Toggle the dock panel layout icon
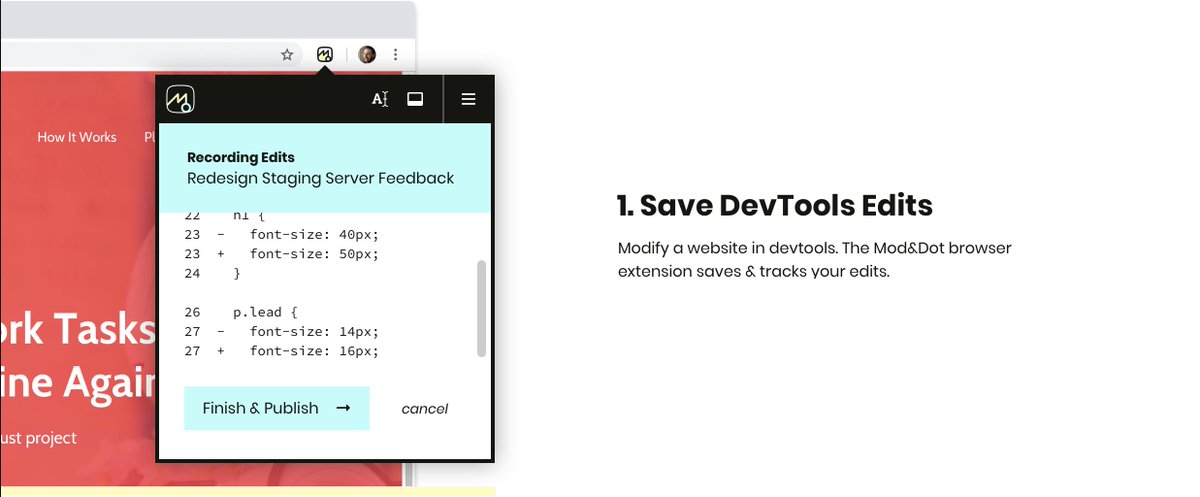1200x497 pixels. click(415, 99)
